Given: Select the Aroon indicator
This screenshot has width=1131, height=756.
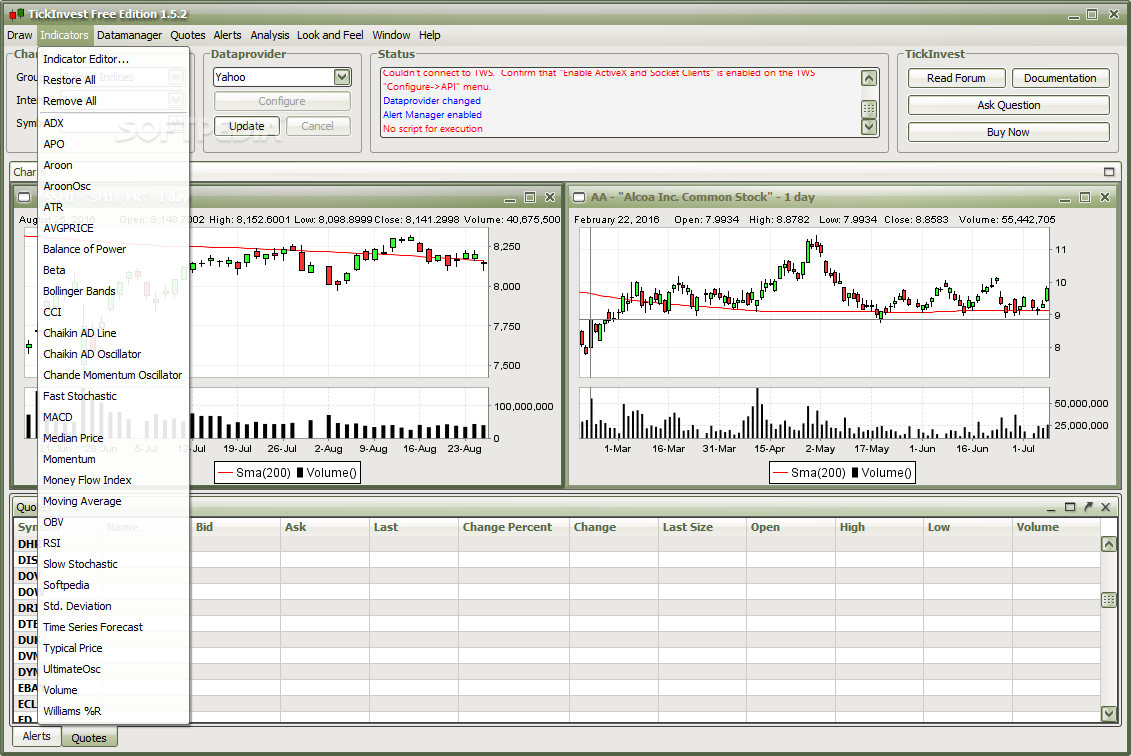Looking at the screenshot, I should (114, 165).
